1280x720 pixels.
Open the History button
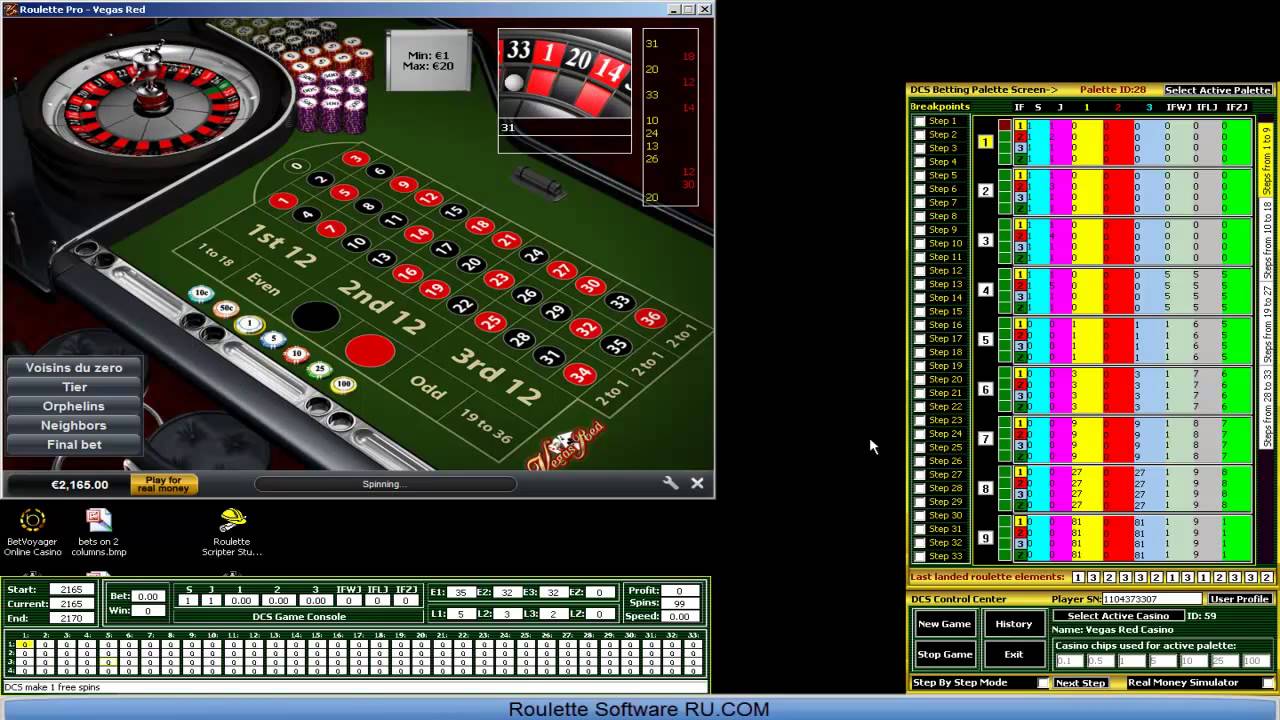tap(1013, 624)
